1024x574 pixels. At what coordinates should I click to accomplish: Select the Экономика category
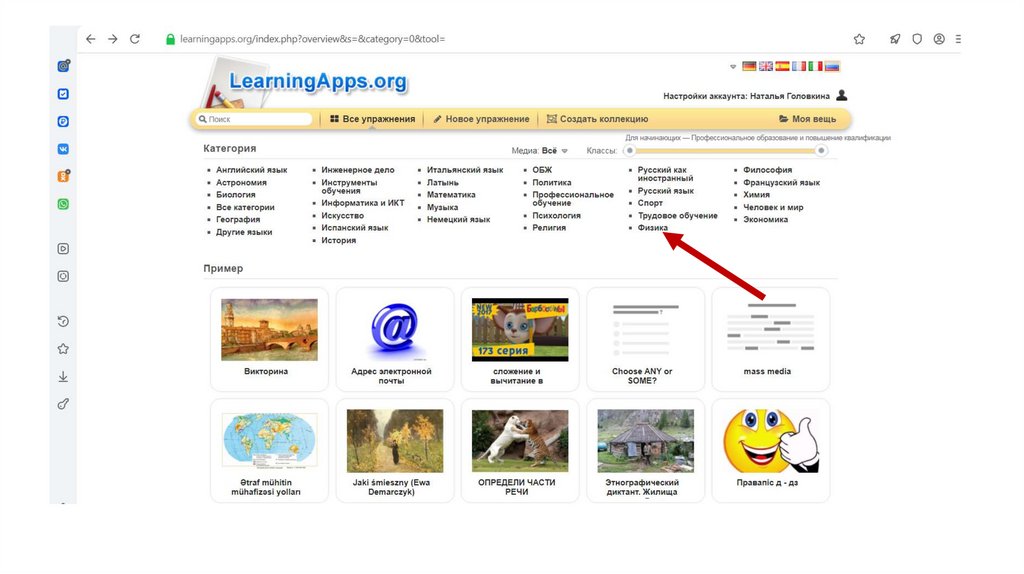[765, 219]
